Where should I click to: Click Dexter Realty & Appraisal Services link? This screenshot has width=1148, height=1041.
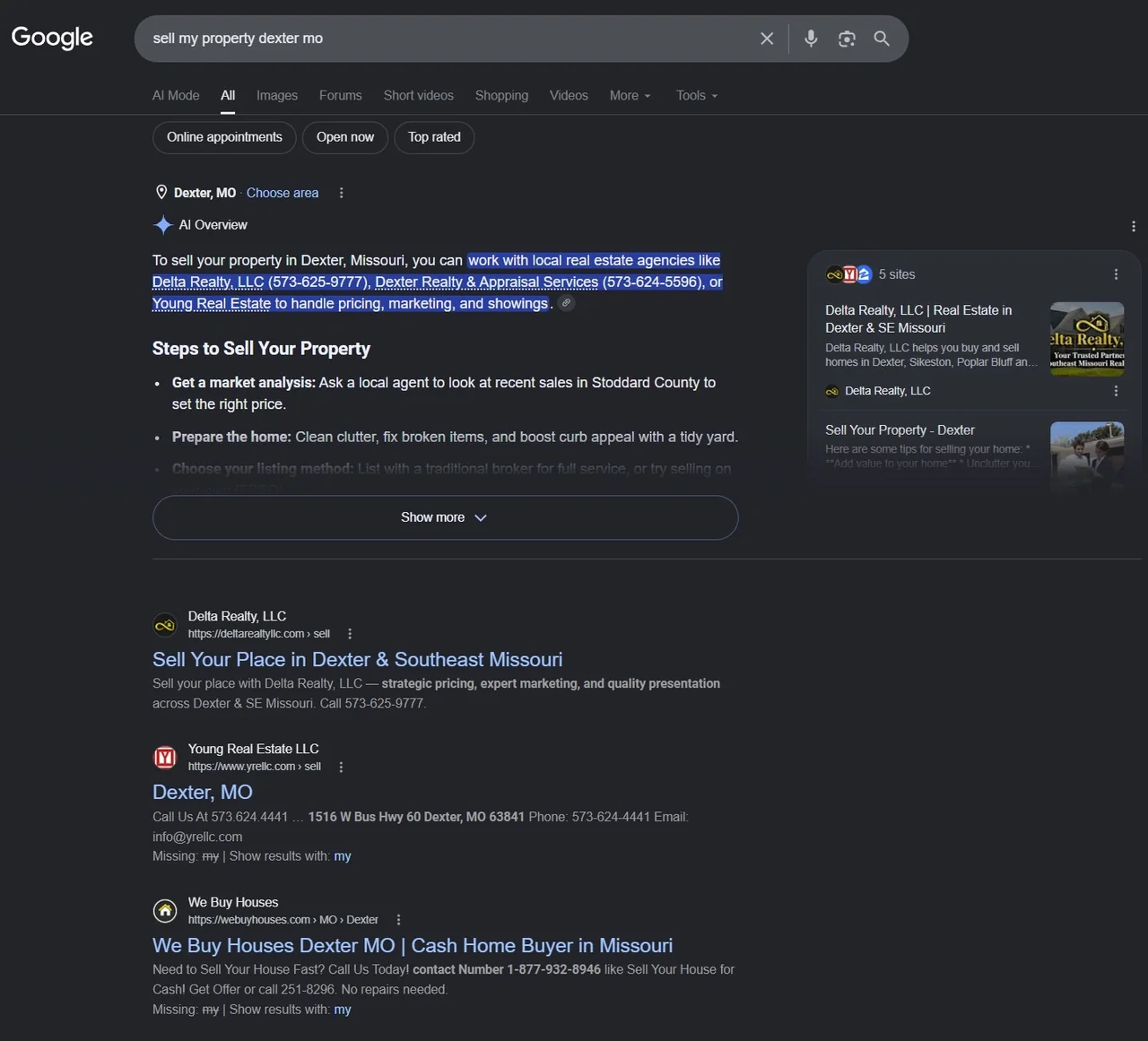click(x=486, y=282)
